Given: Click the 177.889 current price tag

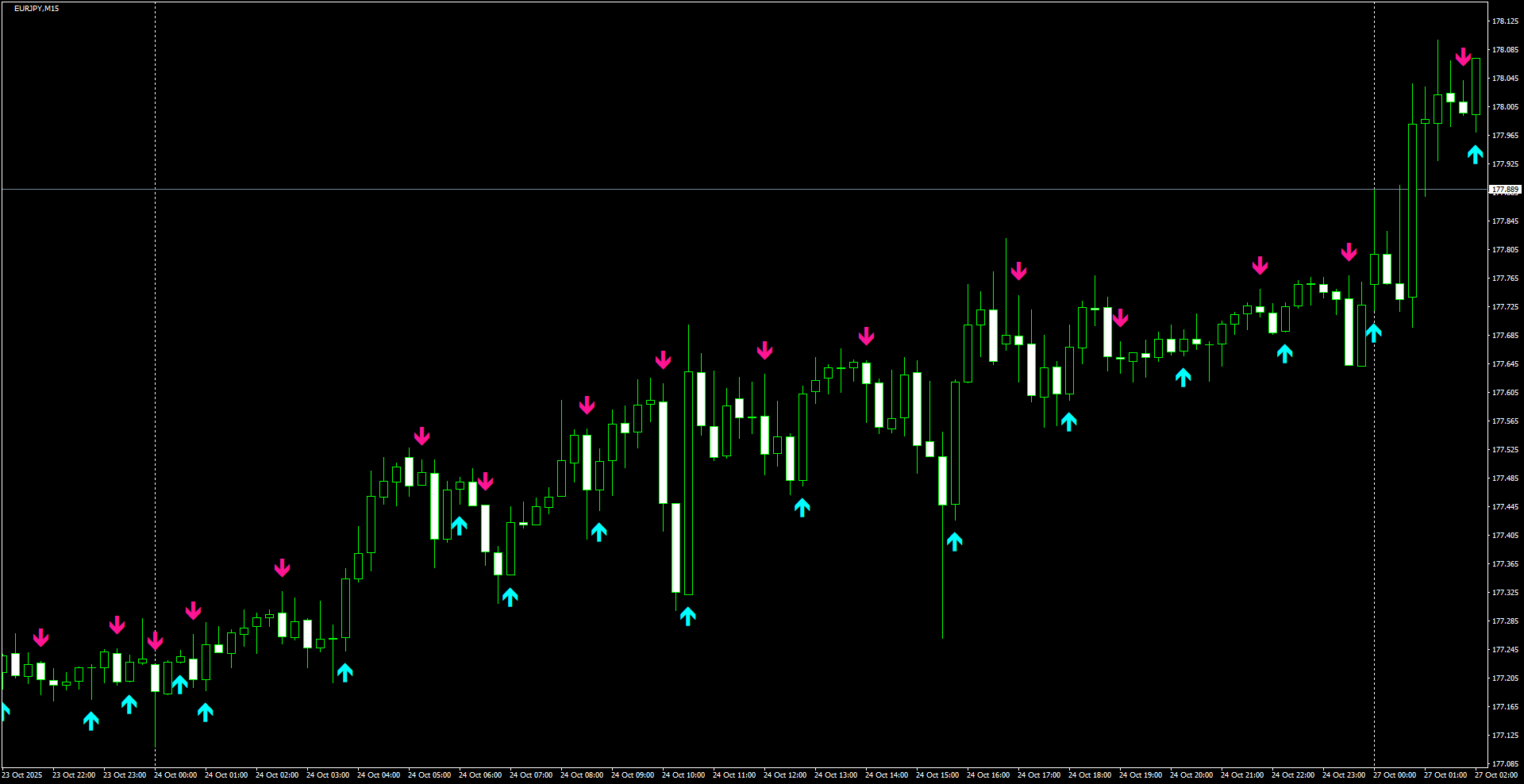Looking at the screenshot, I should [1504, 190].
